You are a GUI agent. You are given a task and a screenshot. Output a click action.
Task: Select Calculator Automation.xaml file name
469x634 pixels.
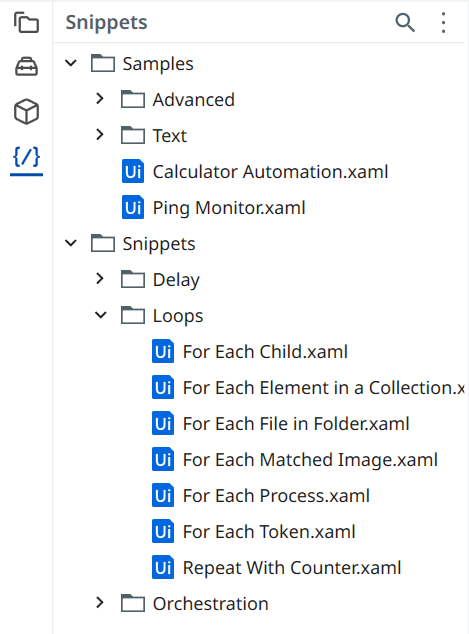(x=270, y=172)
